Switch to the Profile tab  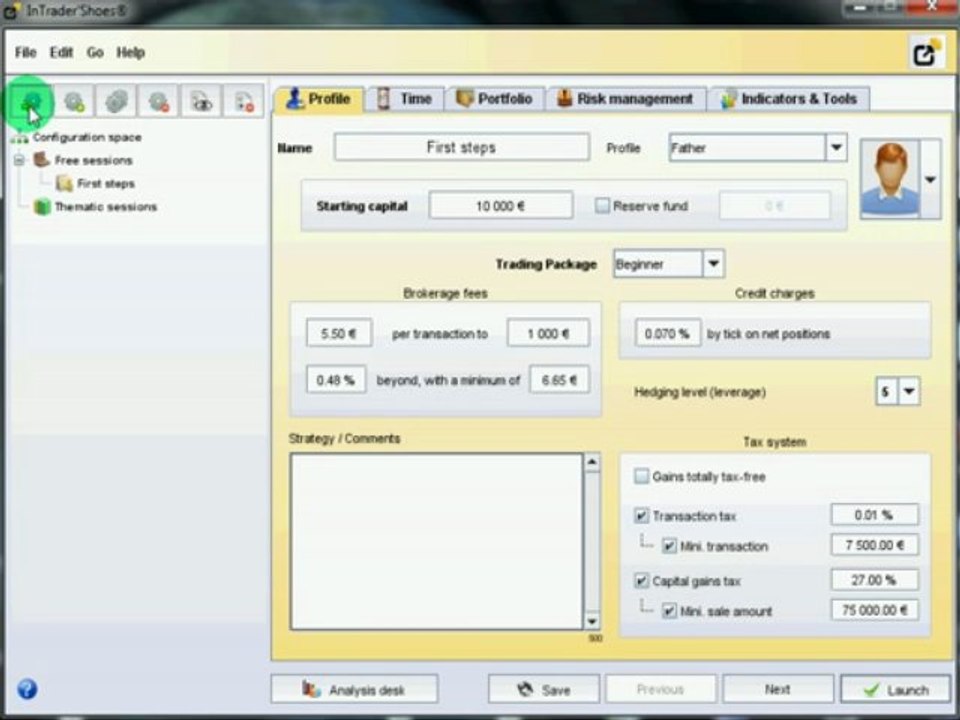click(318, 99)
